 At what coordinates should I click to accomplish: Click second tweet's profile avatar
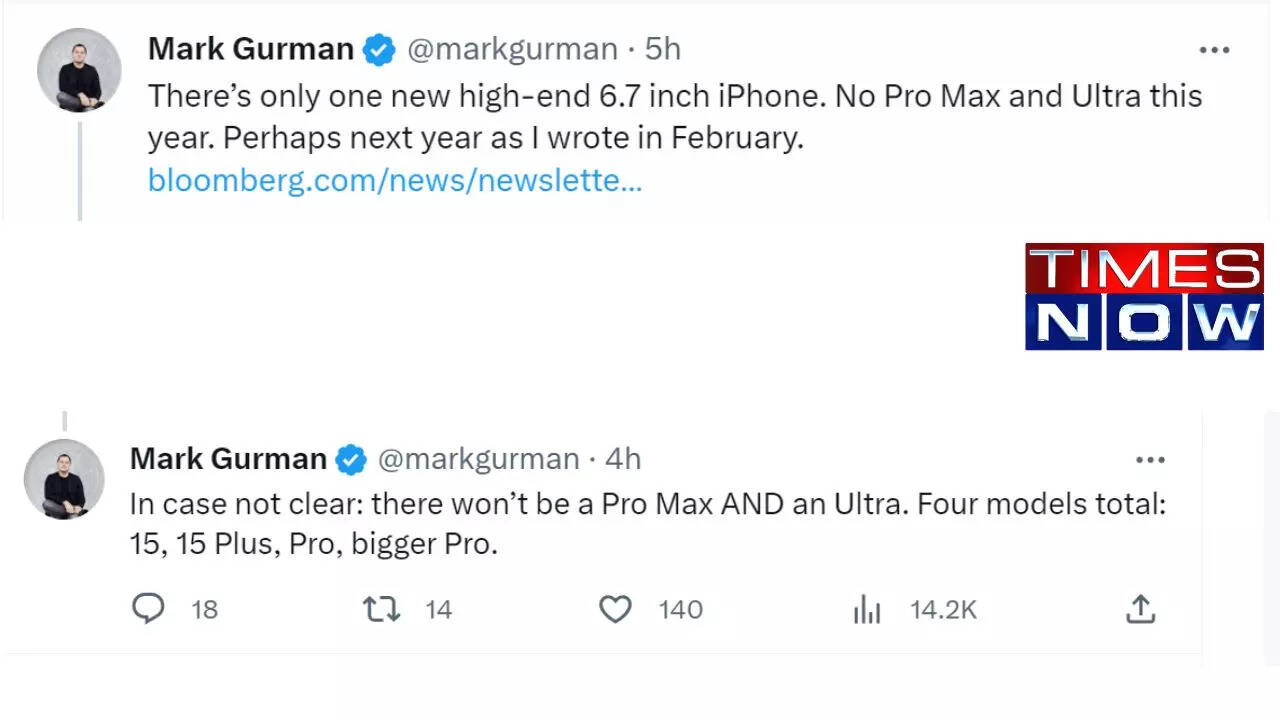click(x=64, y=479)
